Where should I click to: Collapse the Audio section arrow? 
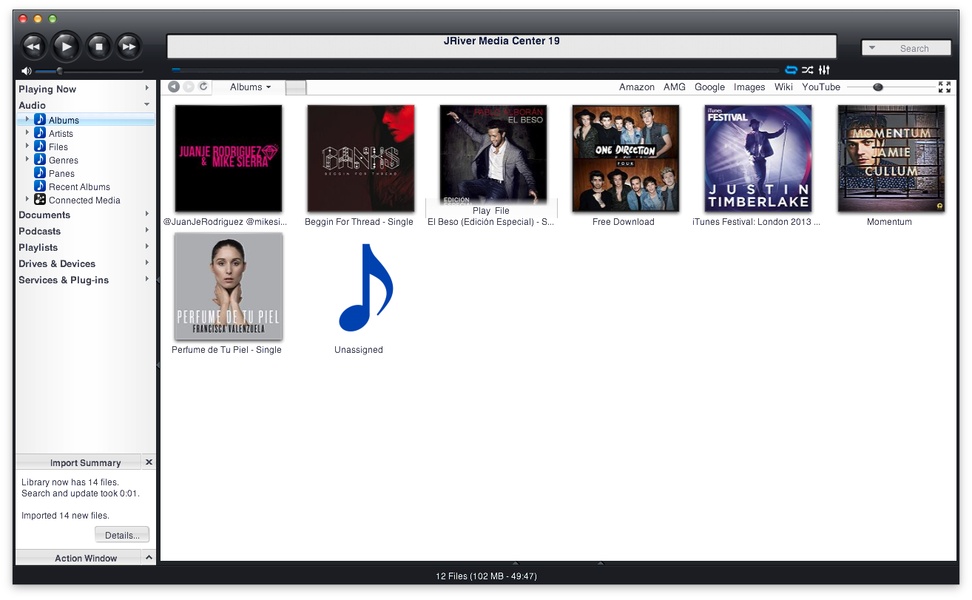point(147,105)
